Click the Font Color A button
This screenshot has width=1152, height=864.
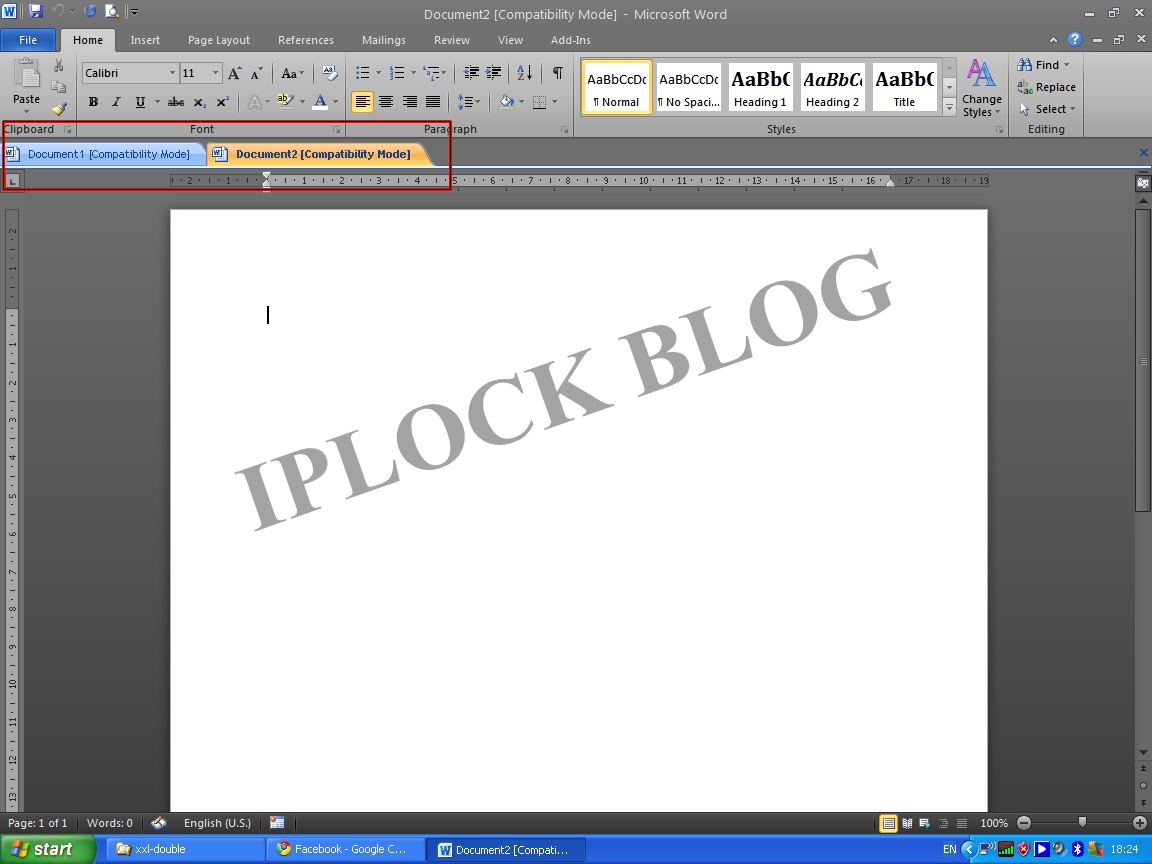coord(320,102)
